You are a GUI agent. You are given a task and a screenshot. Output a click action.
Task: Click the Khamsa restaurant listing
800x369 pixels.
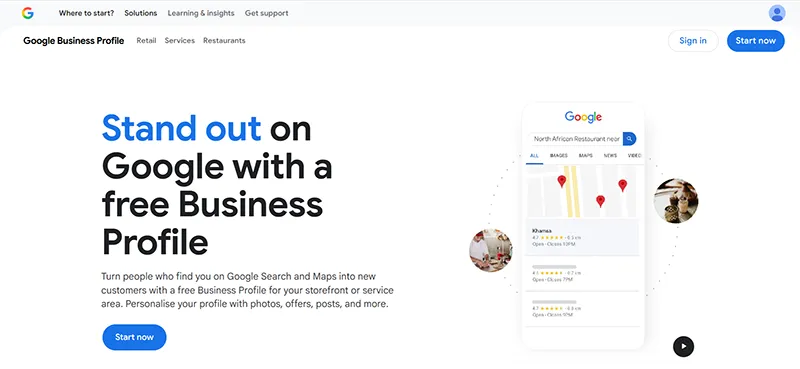pos(582,237)
